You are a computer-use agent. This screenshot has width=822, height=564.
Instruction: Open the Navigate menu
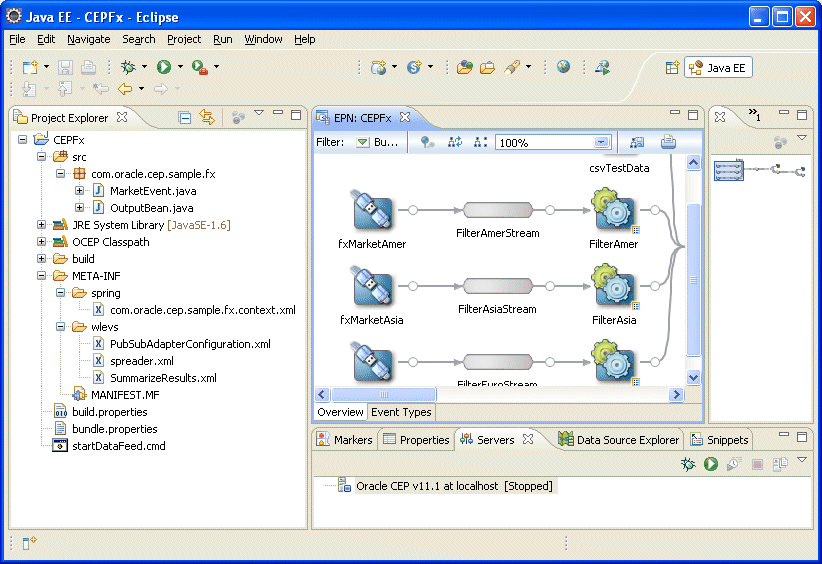click(89, 39)
